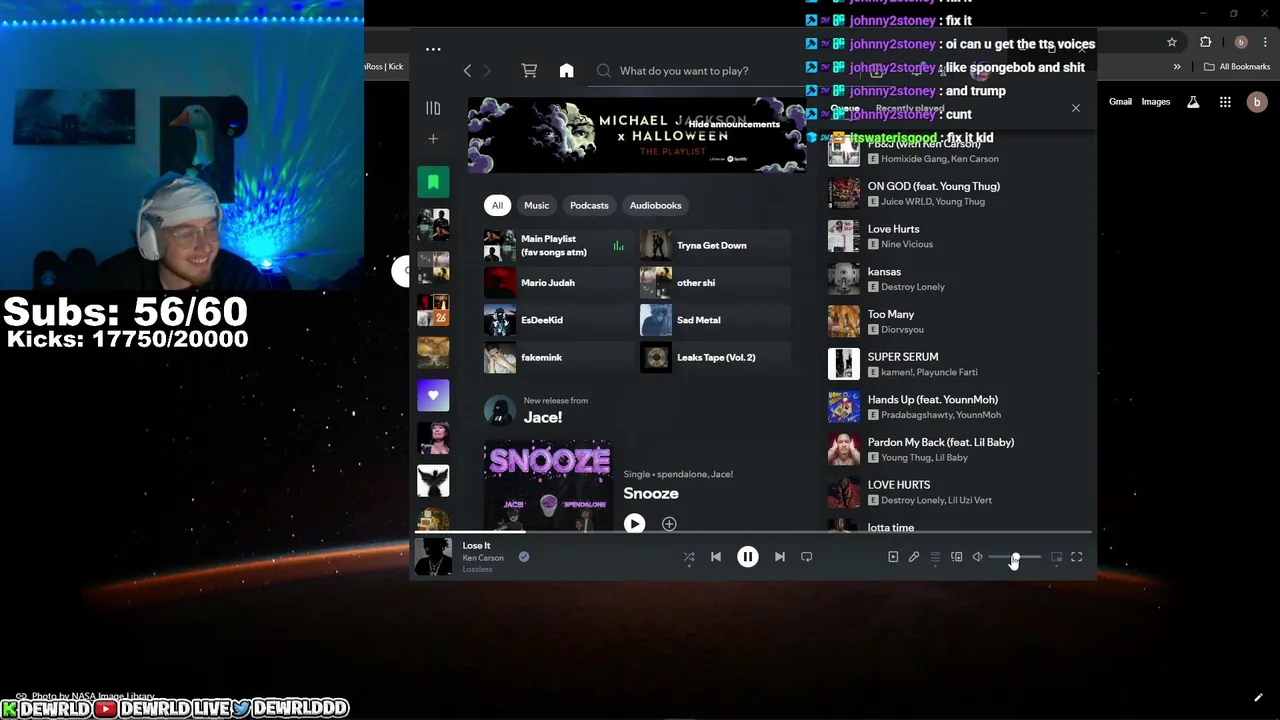This screenshot has width=1280, height=720.
Task: Mute volume with the speaker icon
Action: coord(977,557)
